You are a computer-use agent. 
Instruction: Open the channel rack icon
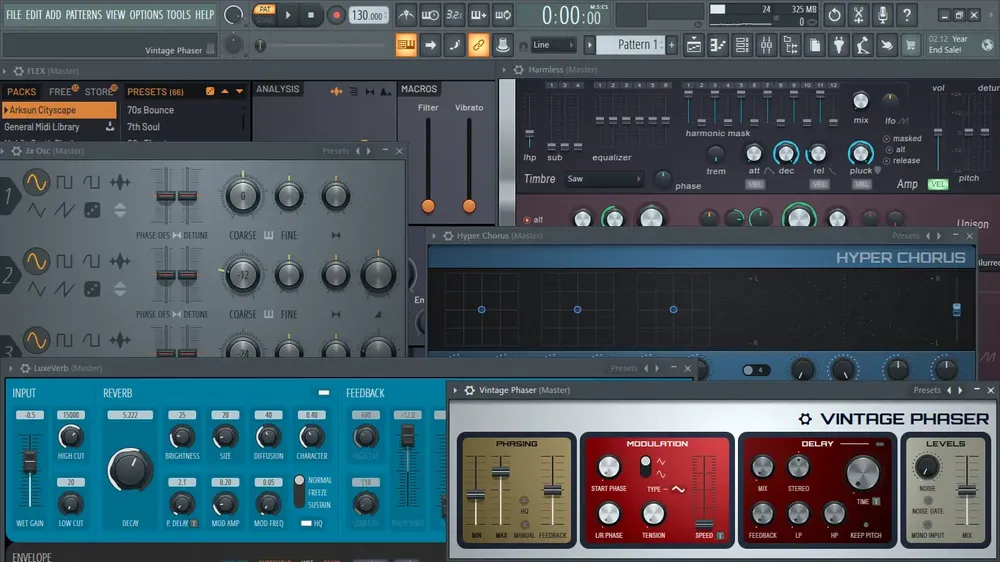pos(742,45)
